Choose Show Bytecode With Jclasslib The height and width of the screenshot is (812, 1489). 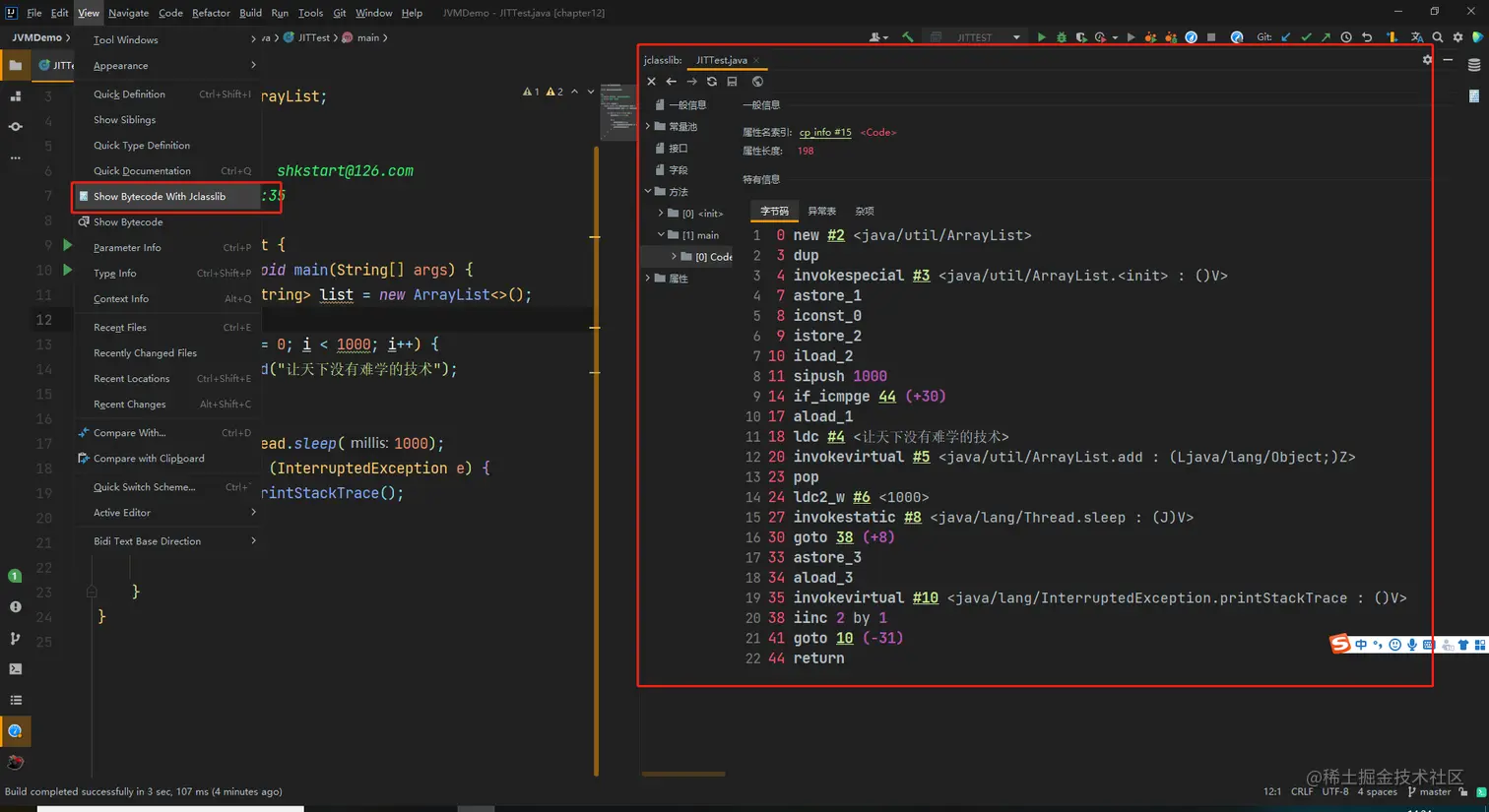(x=168, y=197)
